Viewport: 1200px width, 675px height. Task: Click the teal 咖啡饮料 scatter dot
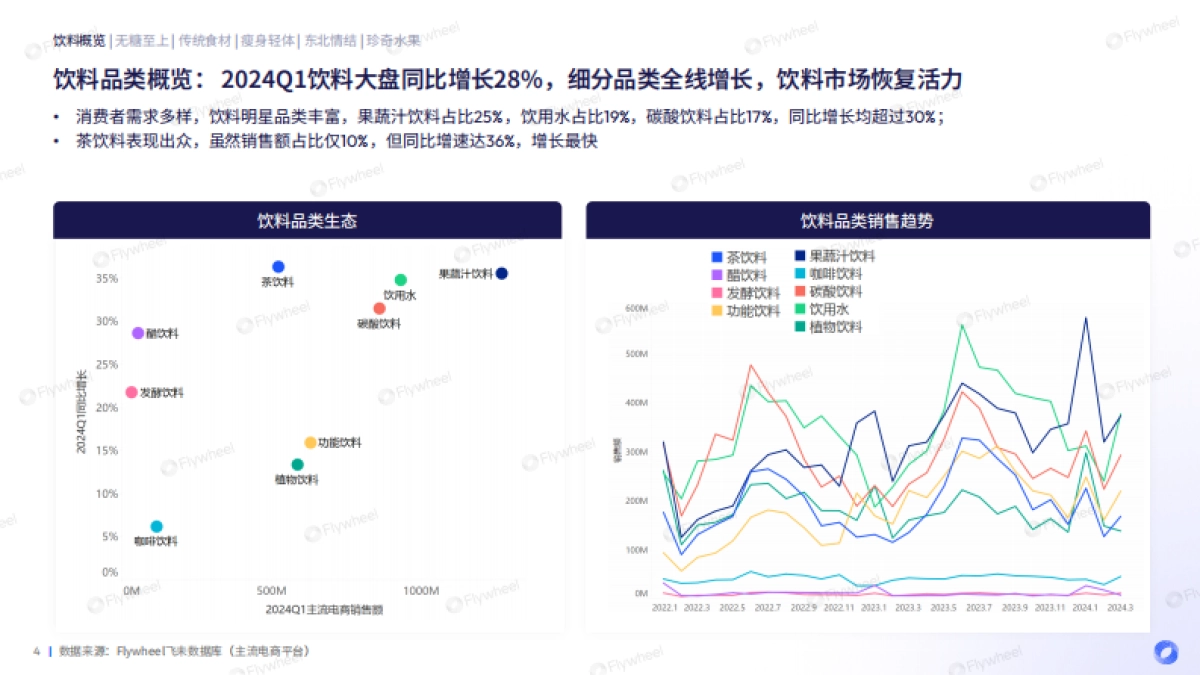(x=156, y=524)
